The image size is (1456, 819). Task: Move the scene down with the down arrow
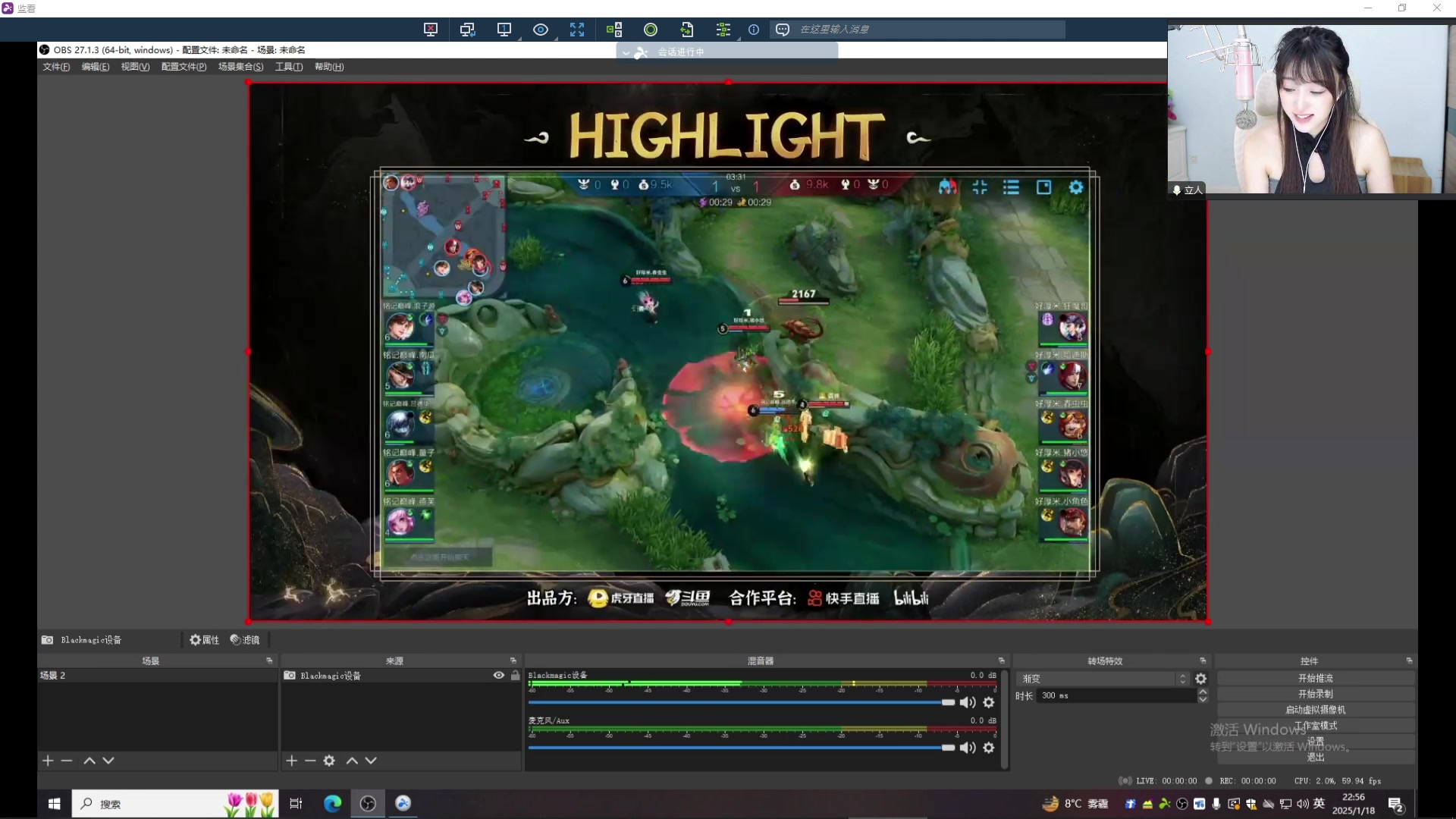(x=108, y=761)
